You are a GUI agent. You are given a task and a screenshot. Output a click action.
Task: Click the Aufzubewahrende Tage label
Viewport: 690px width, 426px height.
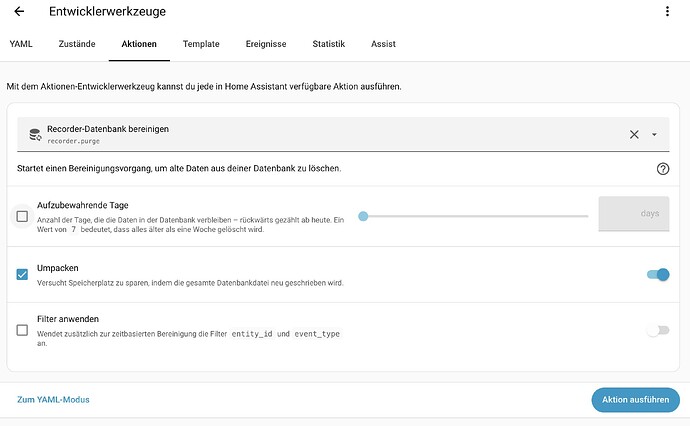click(83, 205)
